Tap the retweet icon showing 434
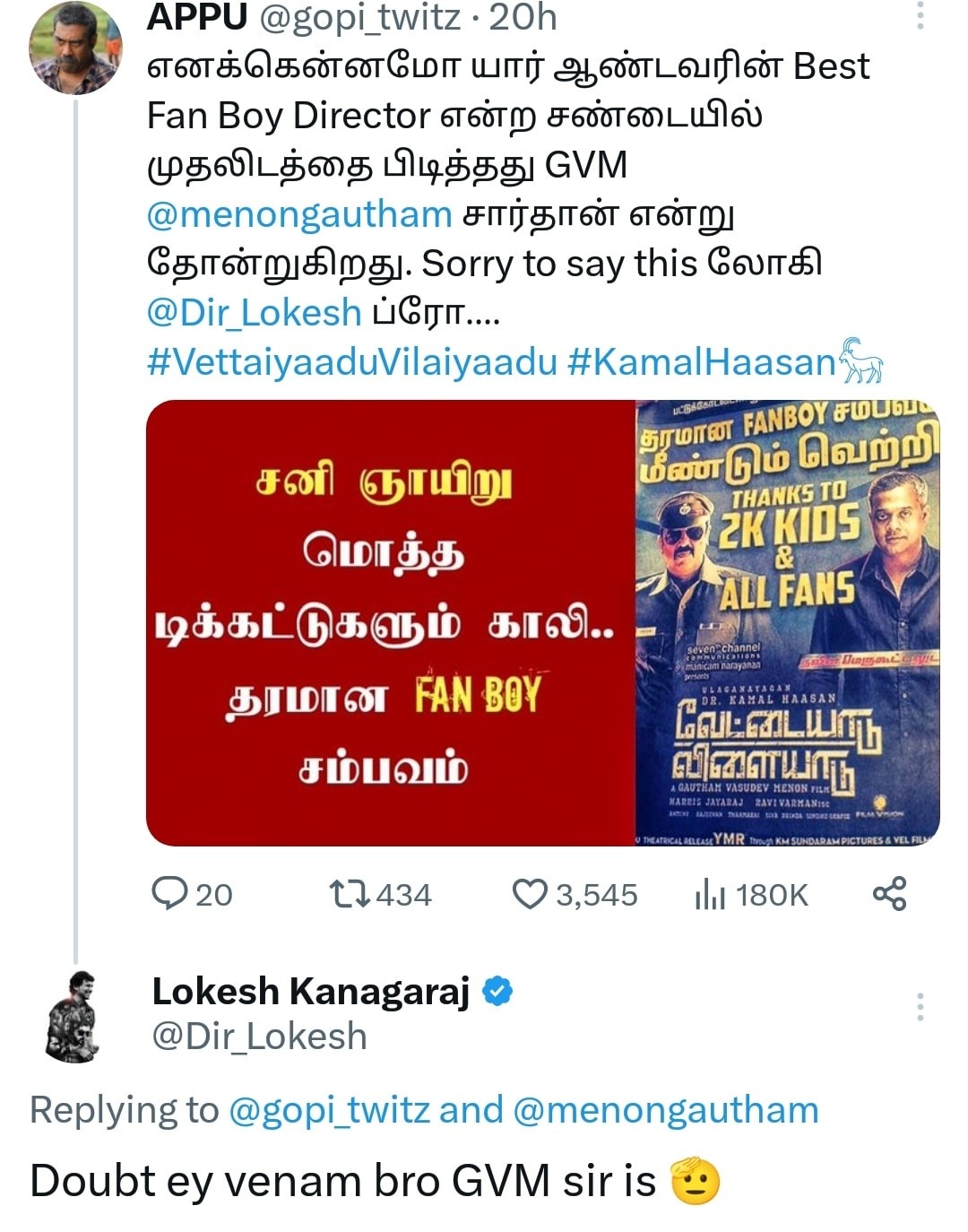 pyautogui.click(x=348, y=894)
